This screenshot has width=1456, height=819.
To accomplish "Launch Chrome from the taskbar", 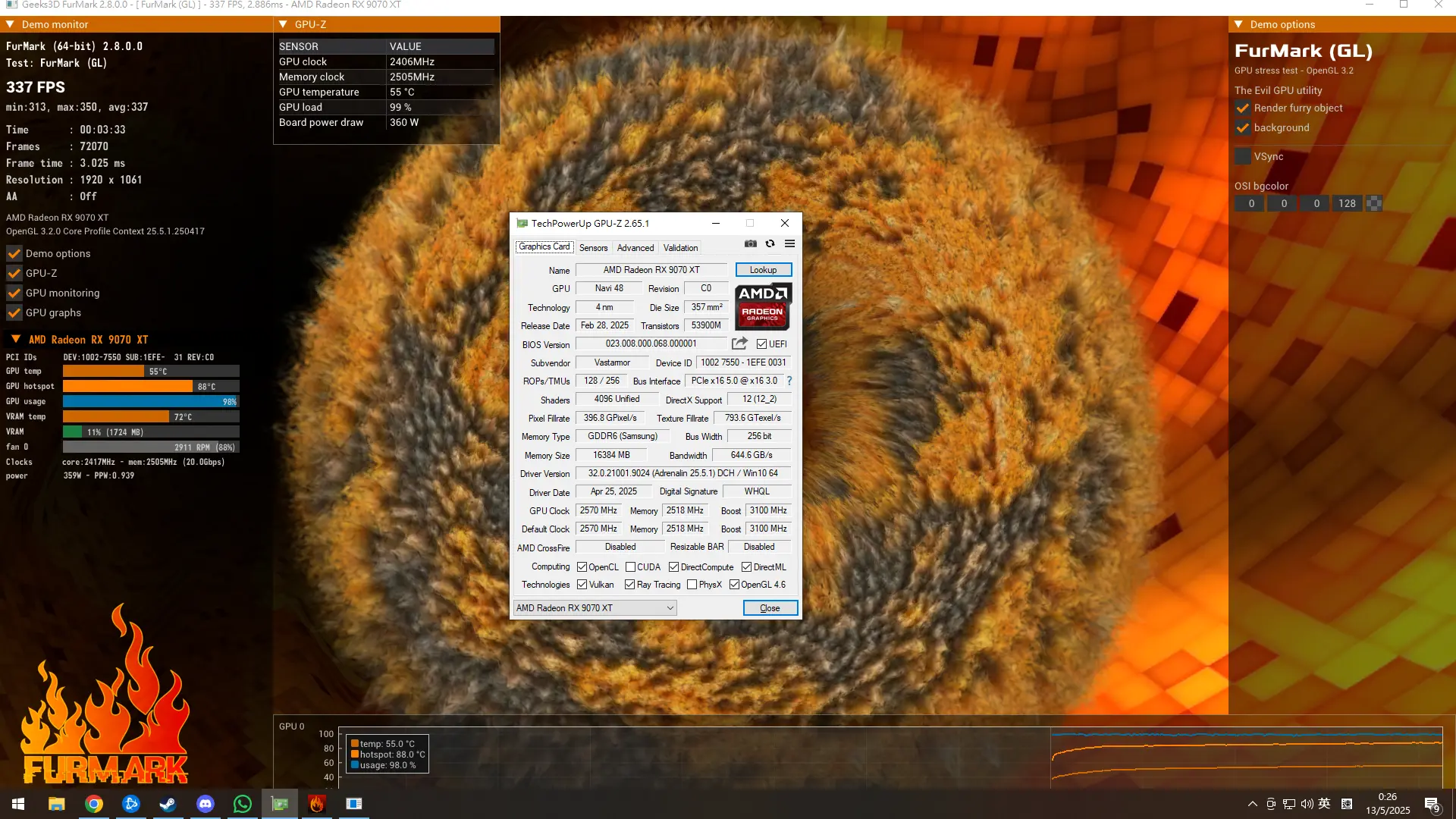I will coord(94,804).
